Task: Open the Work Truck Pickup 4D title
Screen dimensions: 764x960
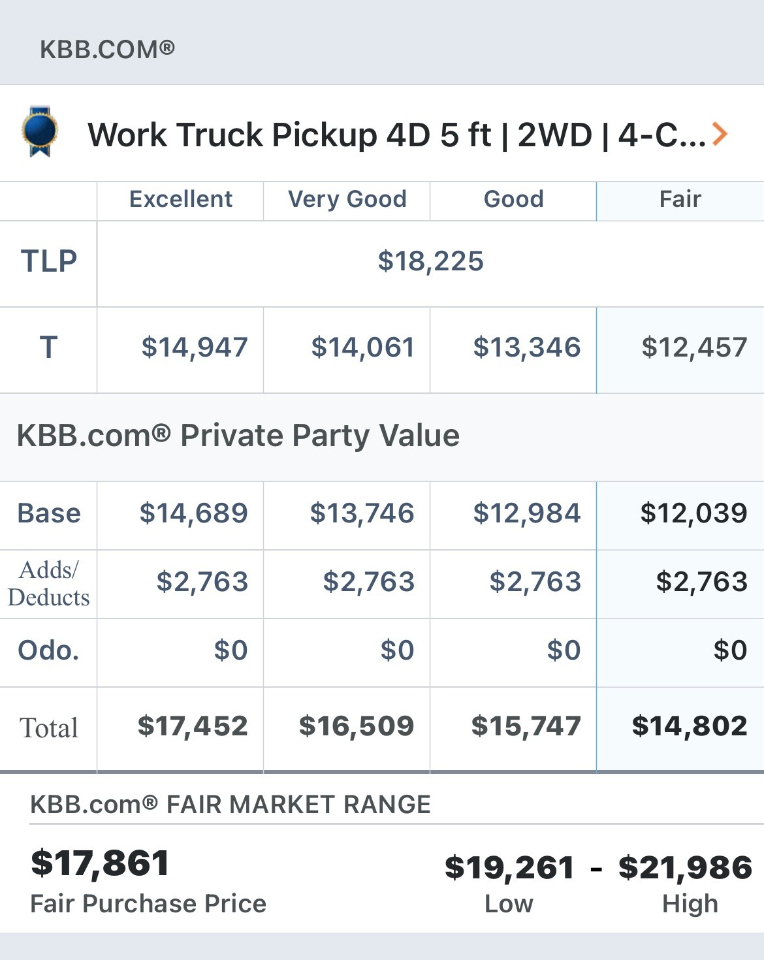Action: (x=396, y=134)
